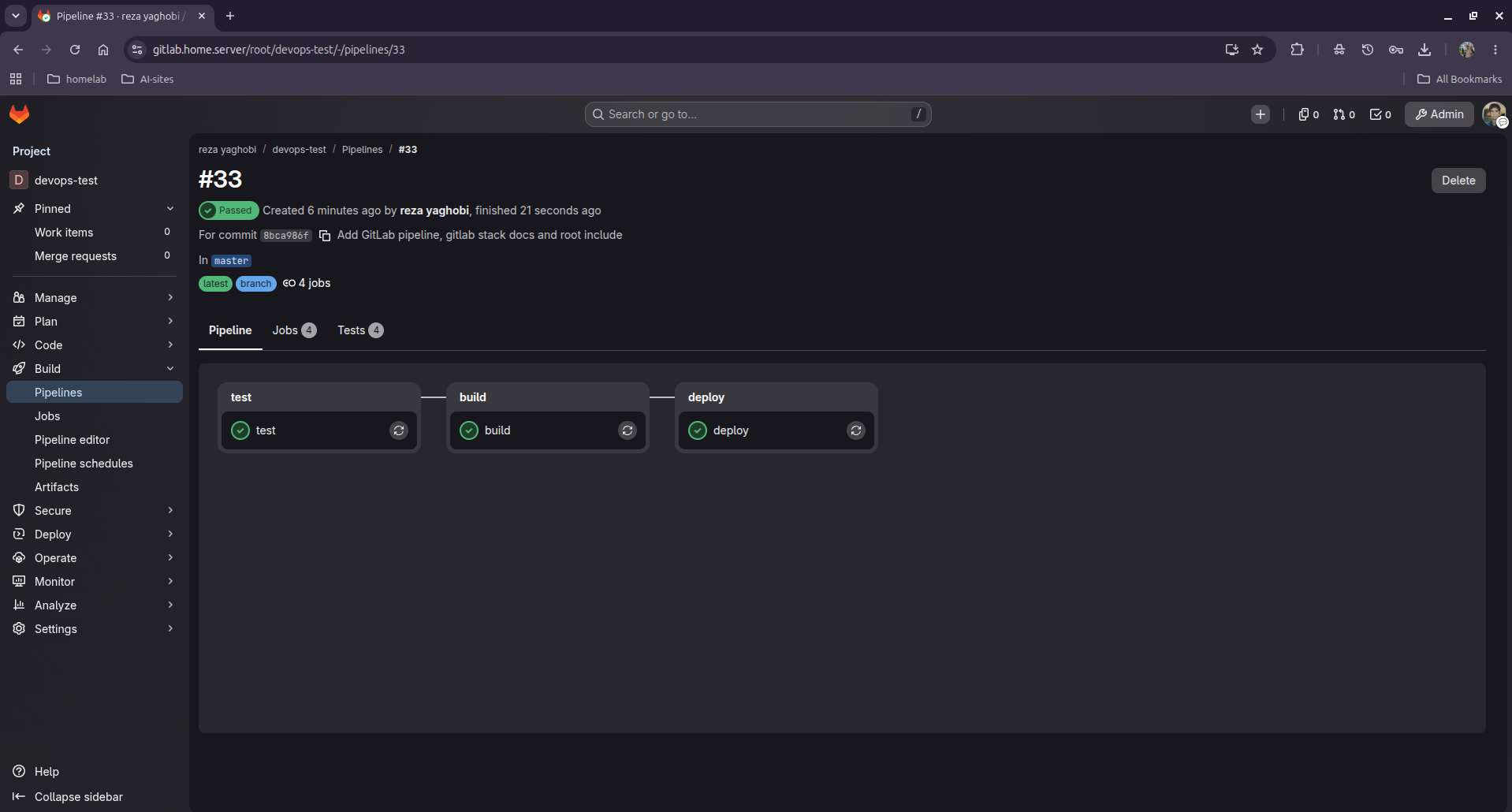The width and height of the screenshot is (1512, 812).
Task: Retry the build job
Action: click(628, 430)
